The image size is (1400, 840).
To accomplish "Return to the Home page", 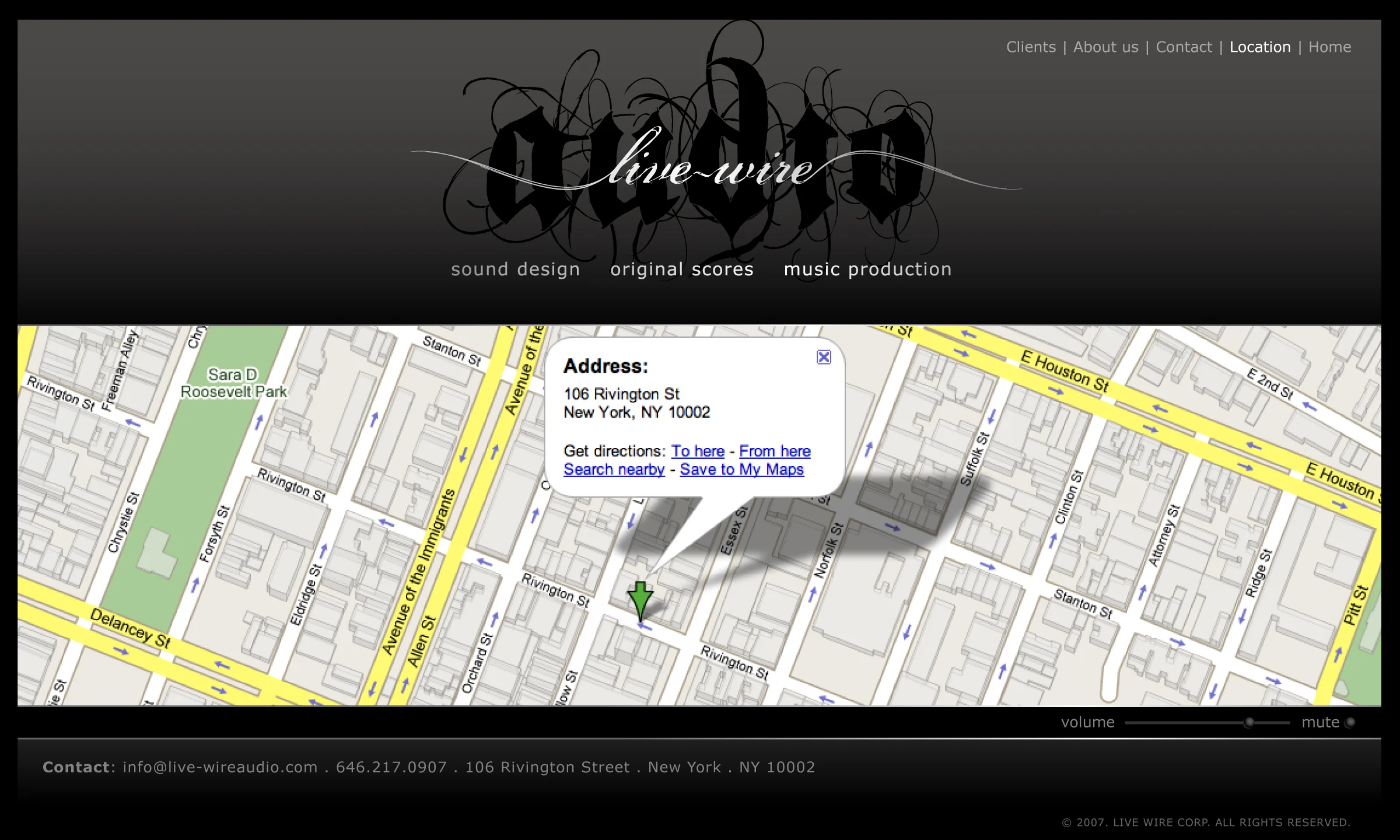I will click(x=1329, y=47).
